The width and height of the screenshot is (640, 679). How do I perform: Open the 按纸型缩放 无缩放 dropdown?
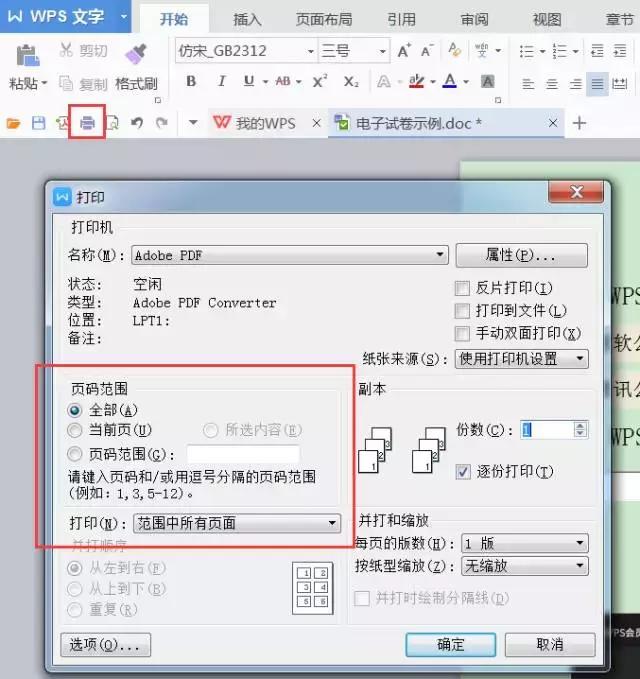pos(525,566)
